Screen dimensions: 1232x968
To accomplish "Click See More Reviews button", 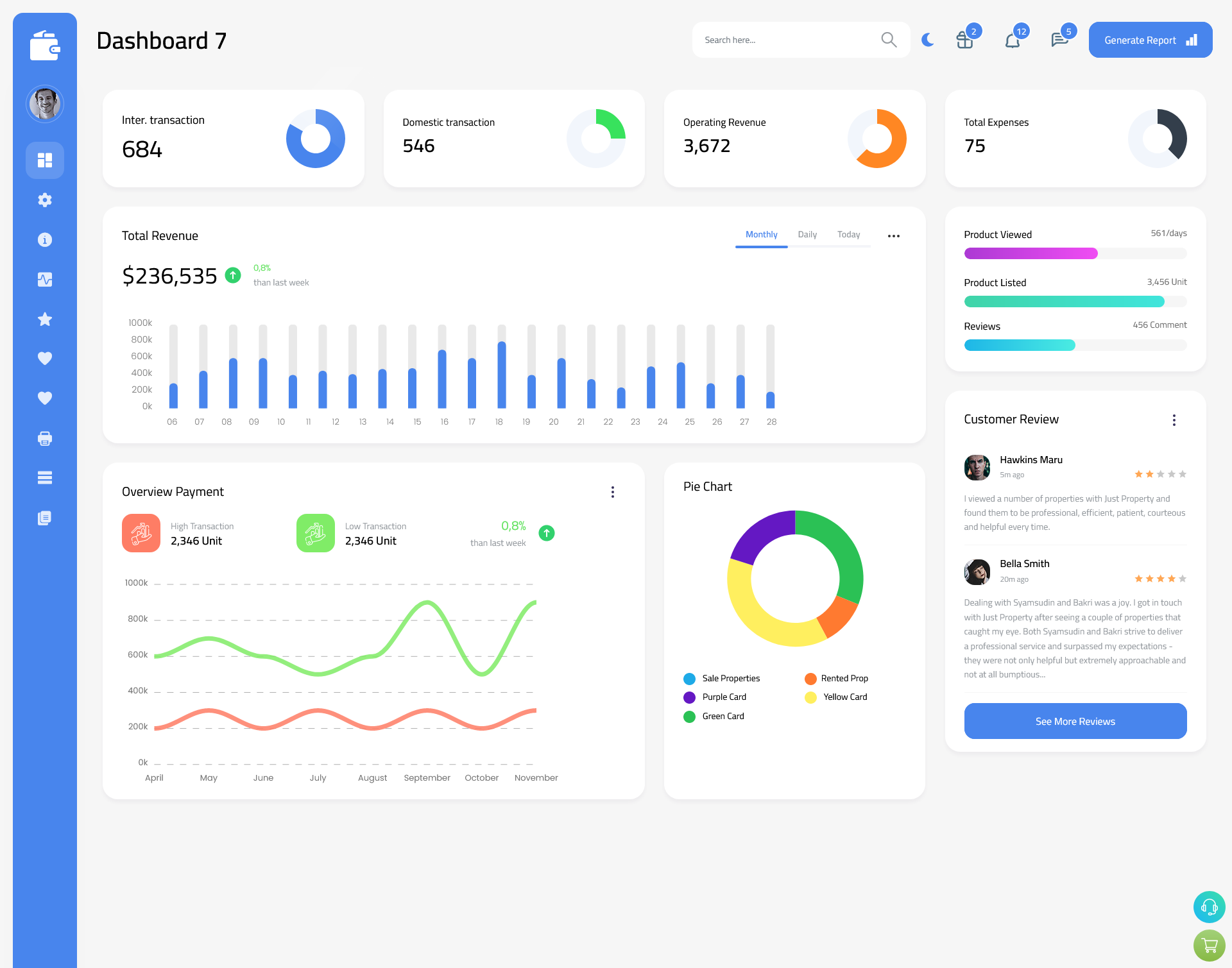I will tap(1075, 721).
